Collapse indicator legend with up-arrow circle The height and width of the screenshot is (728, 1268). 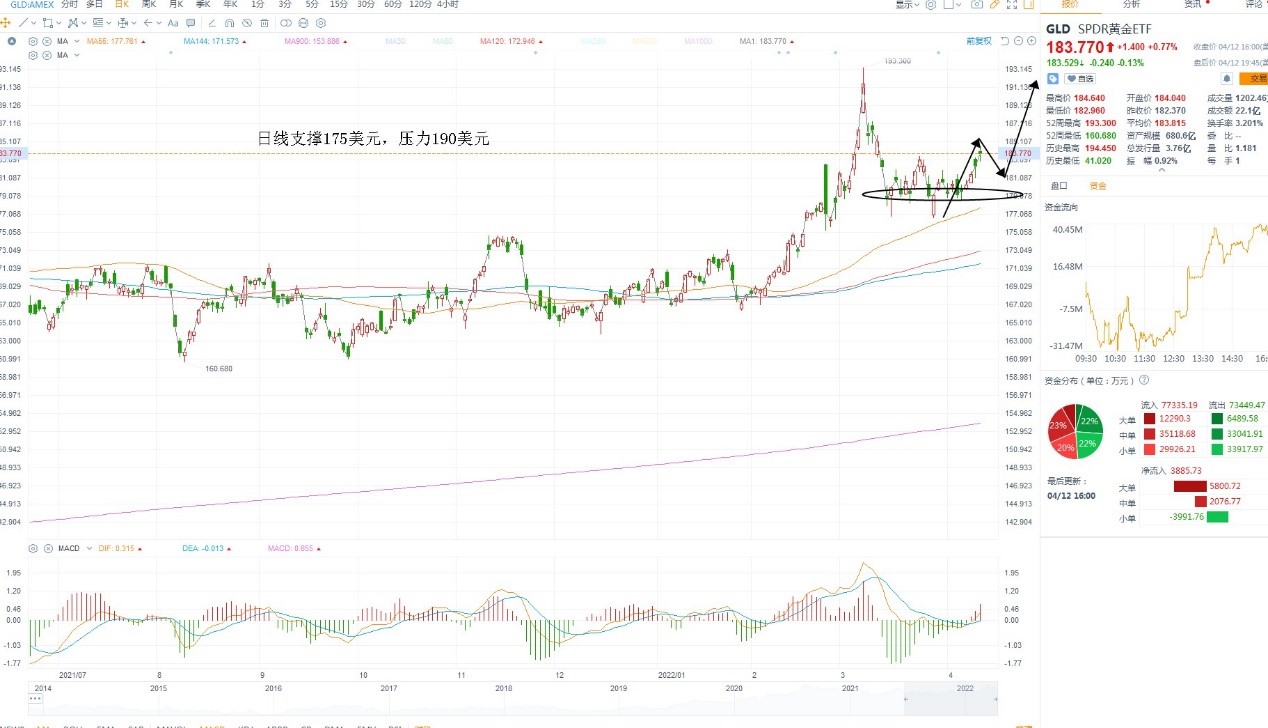pos(12,41)
